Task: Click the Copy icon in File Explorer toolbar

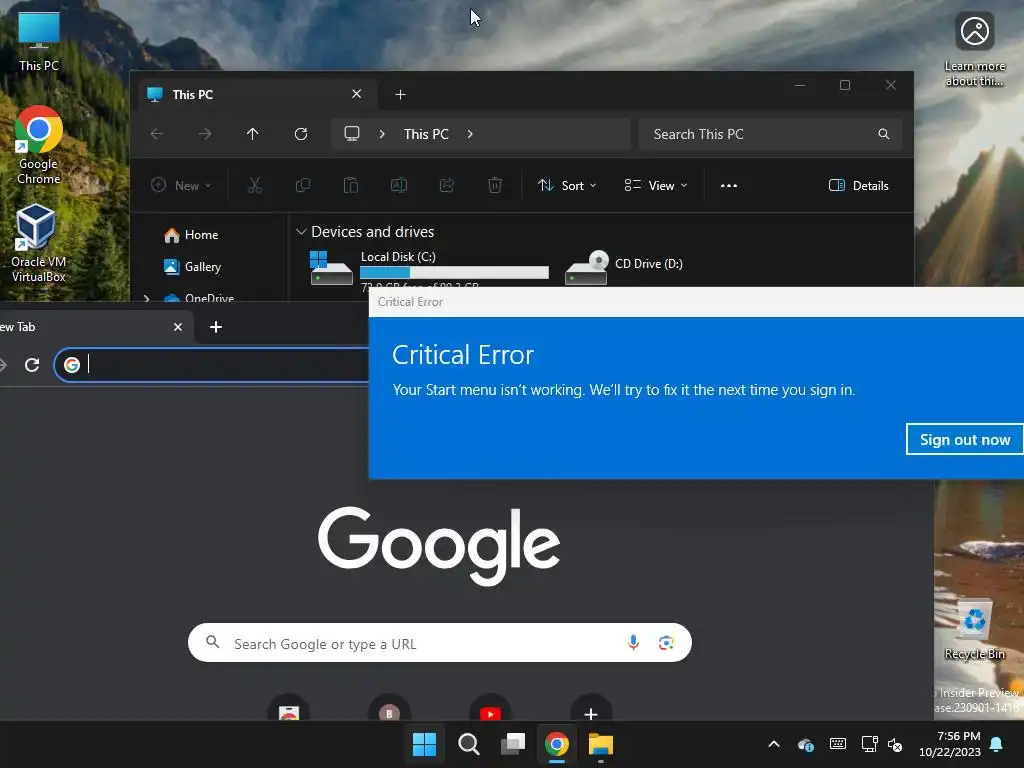Action: [x=302, y=185]
